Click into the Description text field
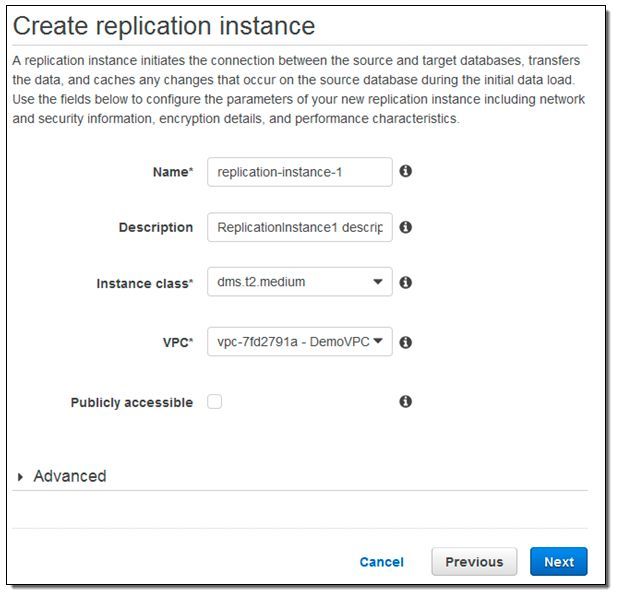The image size is (617, 592). tap(299, 228)
